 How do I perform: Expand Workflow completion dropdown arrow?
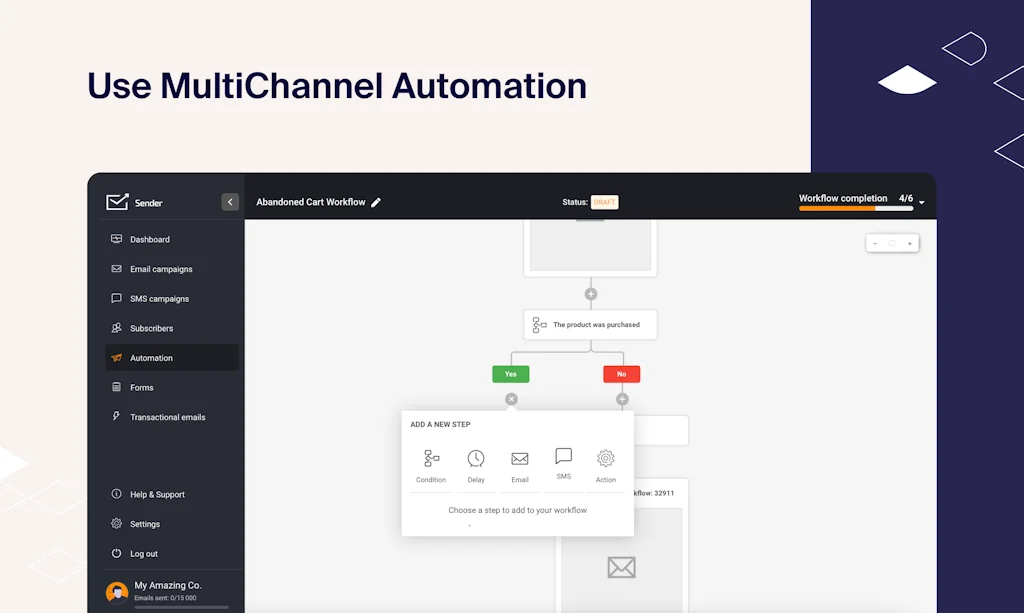[921, 202]
